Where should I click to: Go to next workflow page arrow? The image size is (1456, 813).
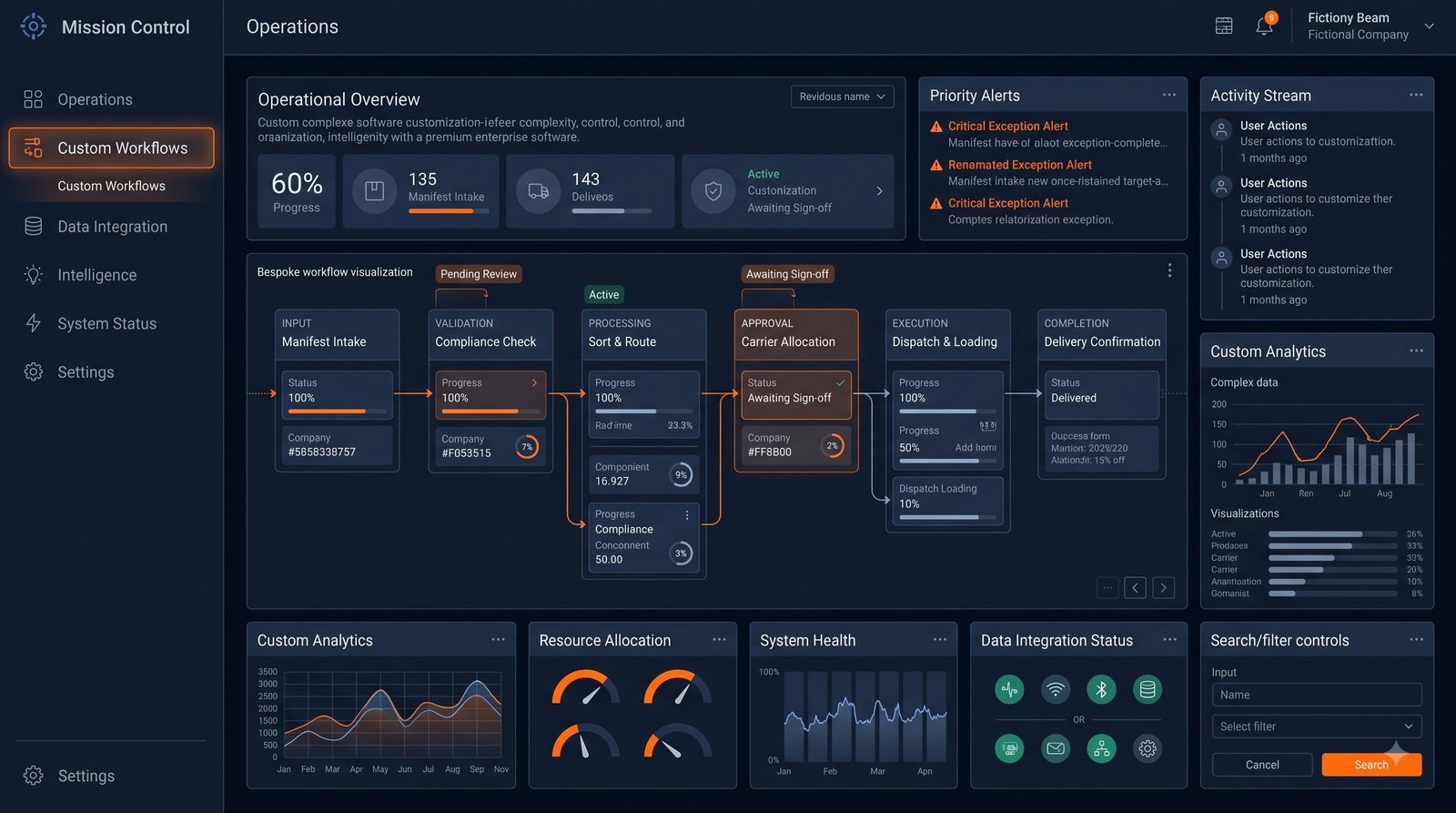point(1163,588)
